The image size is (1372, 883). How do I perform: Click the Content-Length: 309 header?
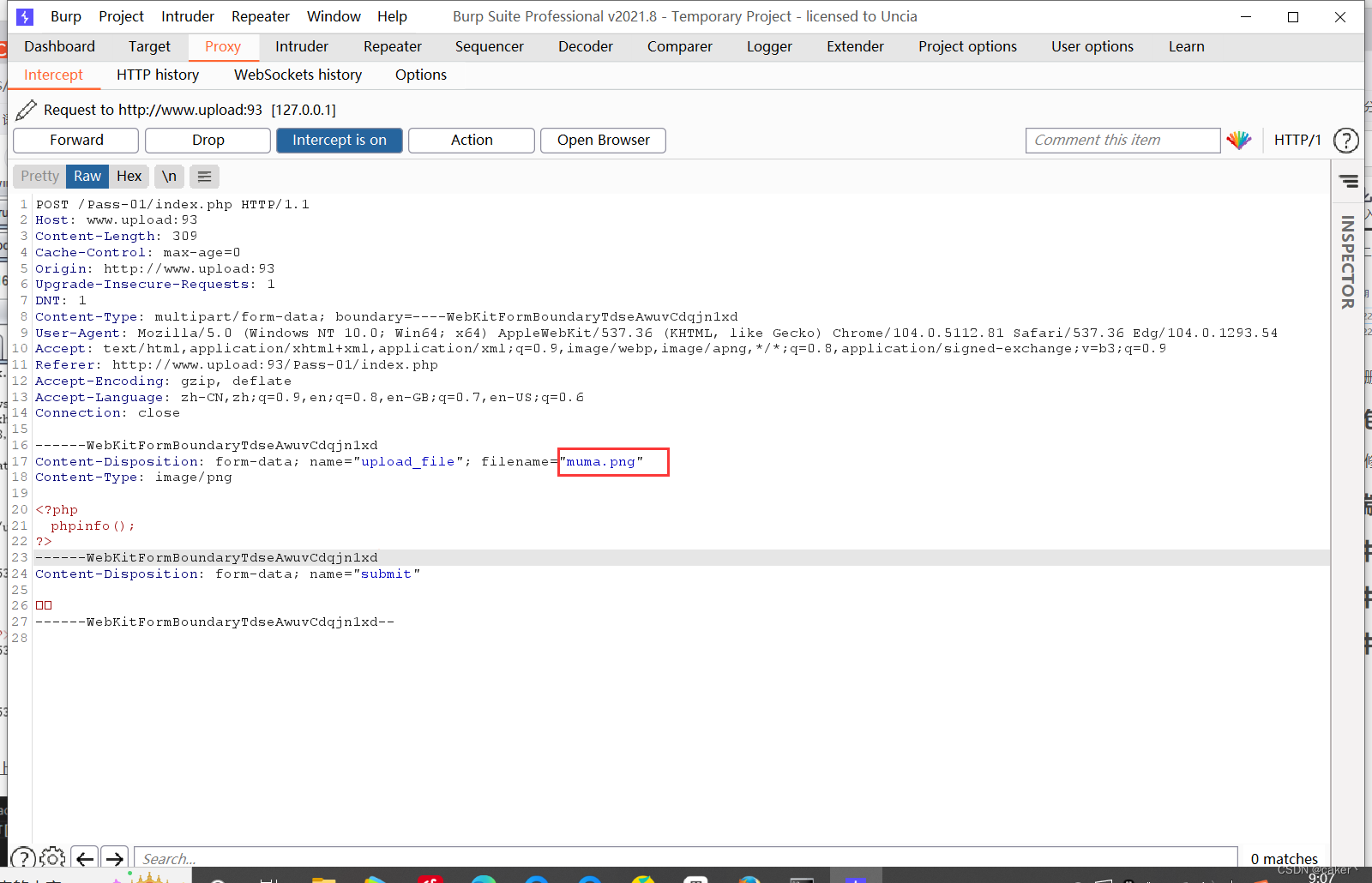pyautogui.click(x=117, y=237)
